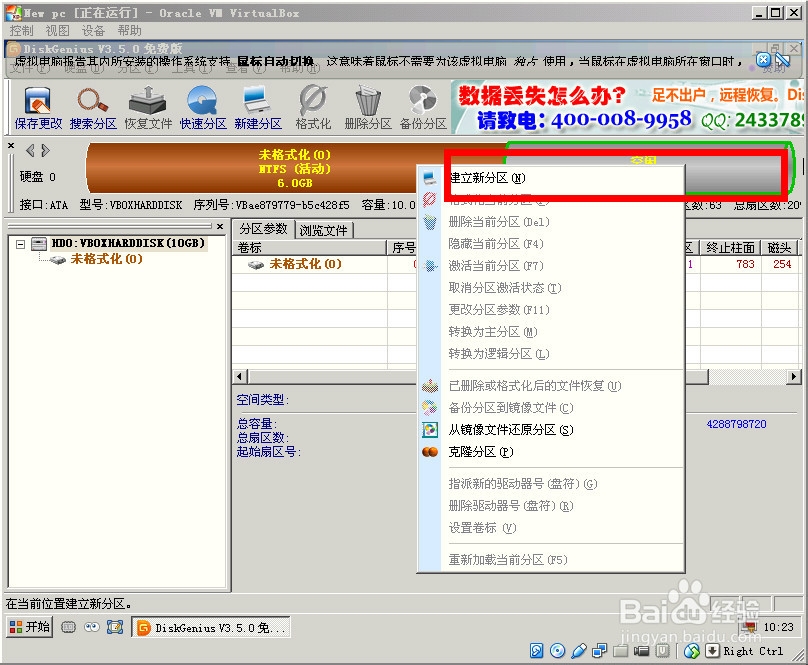Viewport: 808px width, 665px height.
Task: Click the 保存更改 save changes toolbar icon
Action: 38,108
